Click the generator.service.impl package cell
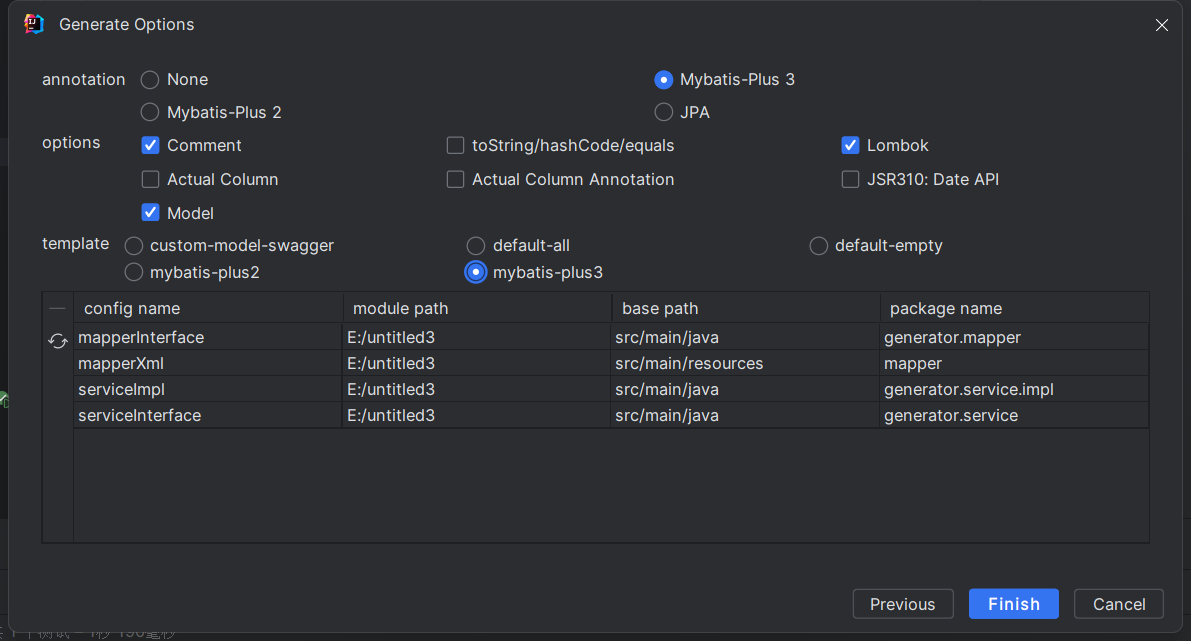The width and height of the screenshot is (1191, 641). tap(1014, 390)
